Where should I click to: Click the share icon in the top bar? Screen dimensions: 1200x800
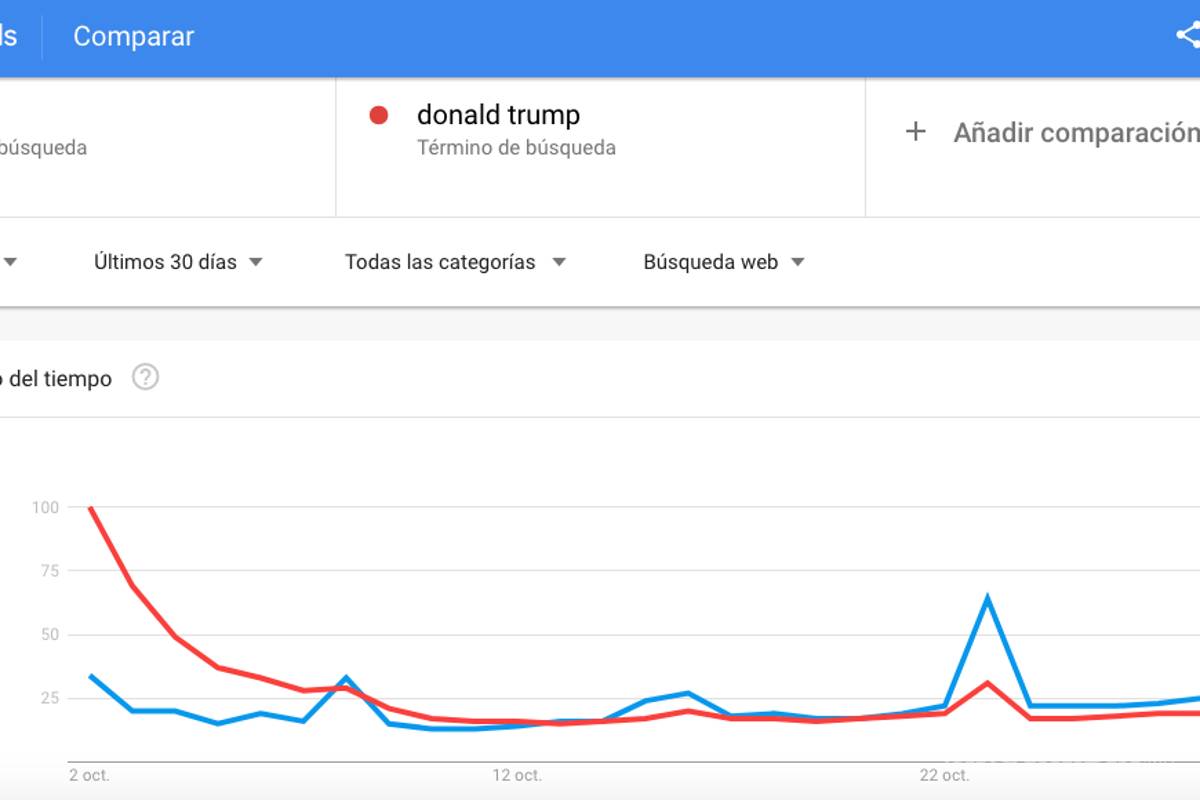pyautogui.click(x=1186, y=34)
